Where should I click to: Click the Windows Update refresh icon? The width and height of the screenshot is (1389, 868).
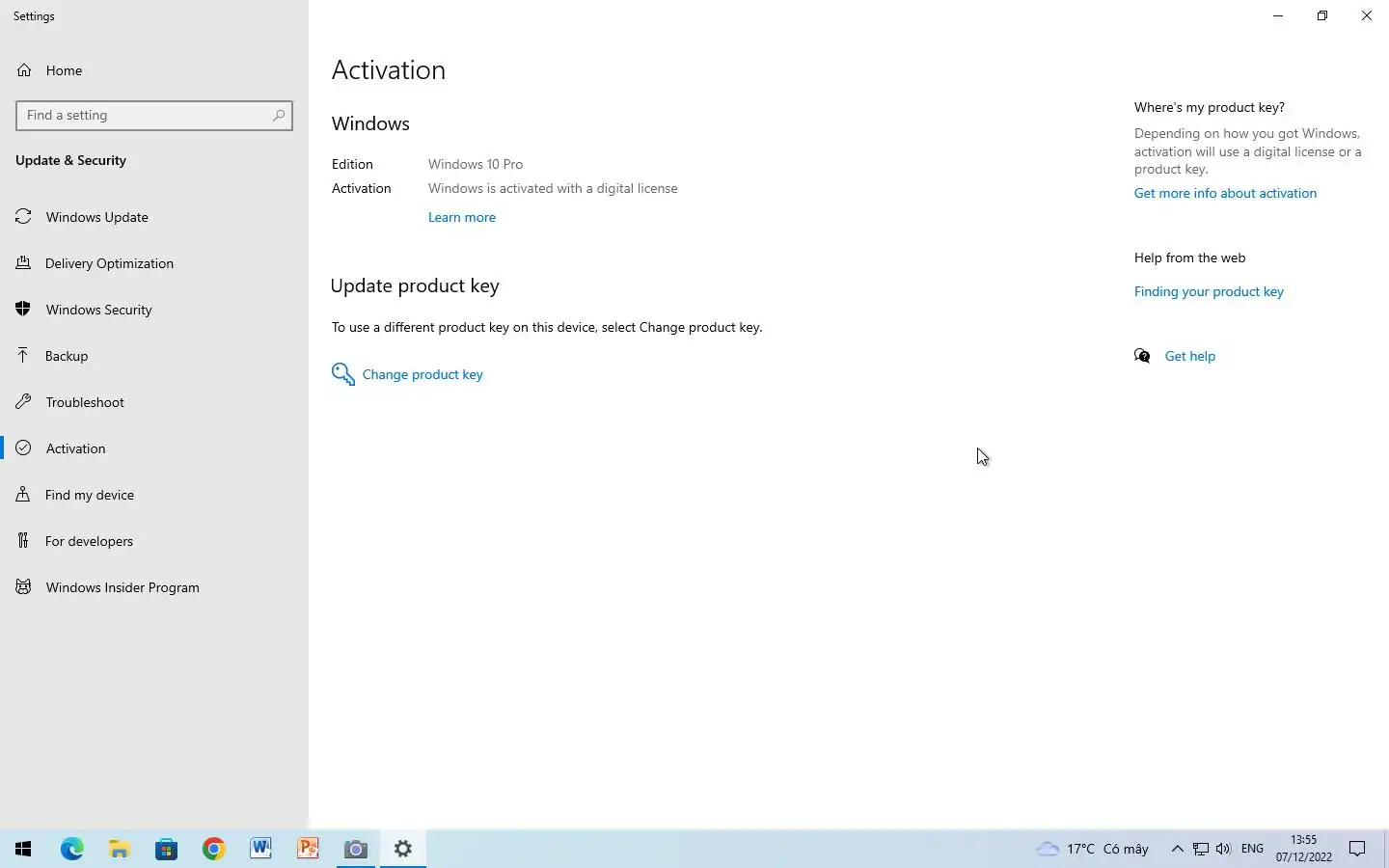24,217
